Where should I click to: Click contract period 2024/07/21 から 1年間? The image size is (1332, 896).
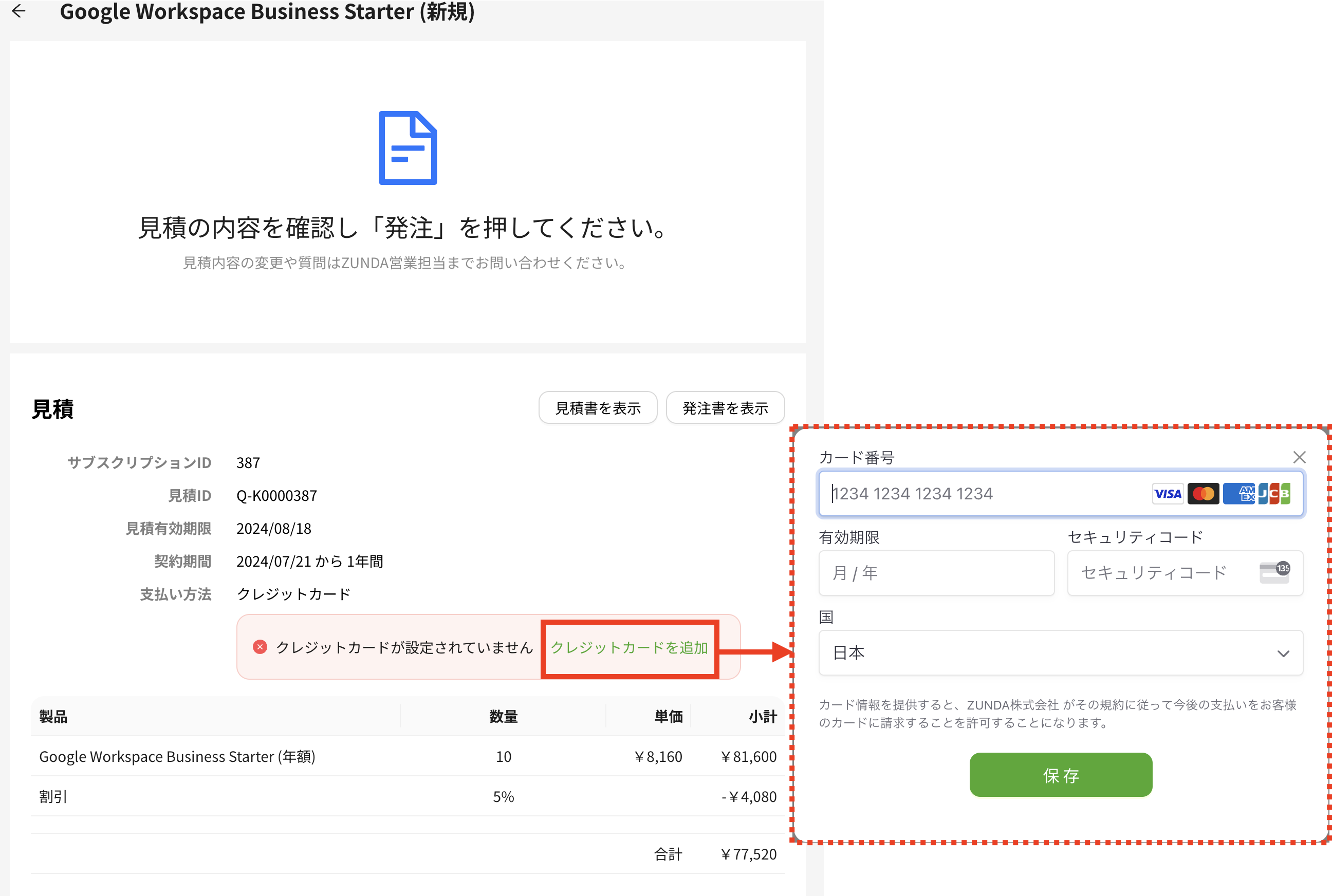310,561
